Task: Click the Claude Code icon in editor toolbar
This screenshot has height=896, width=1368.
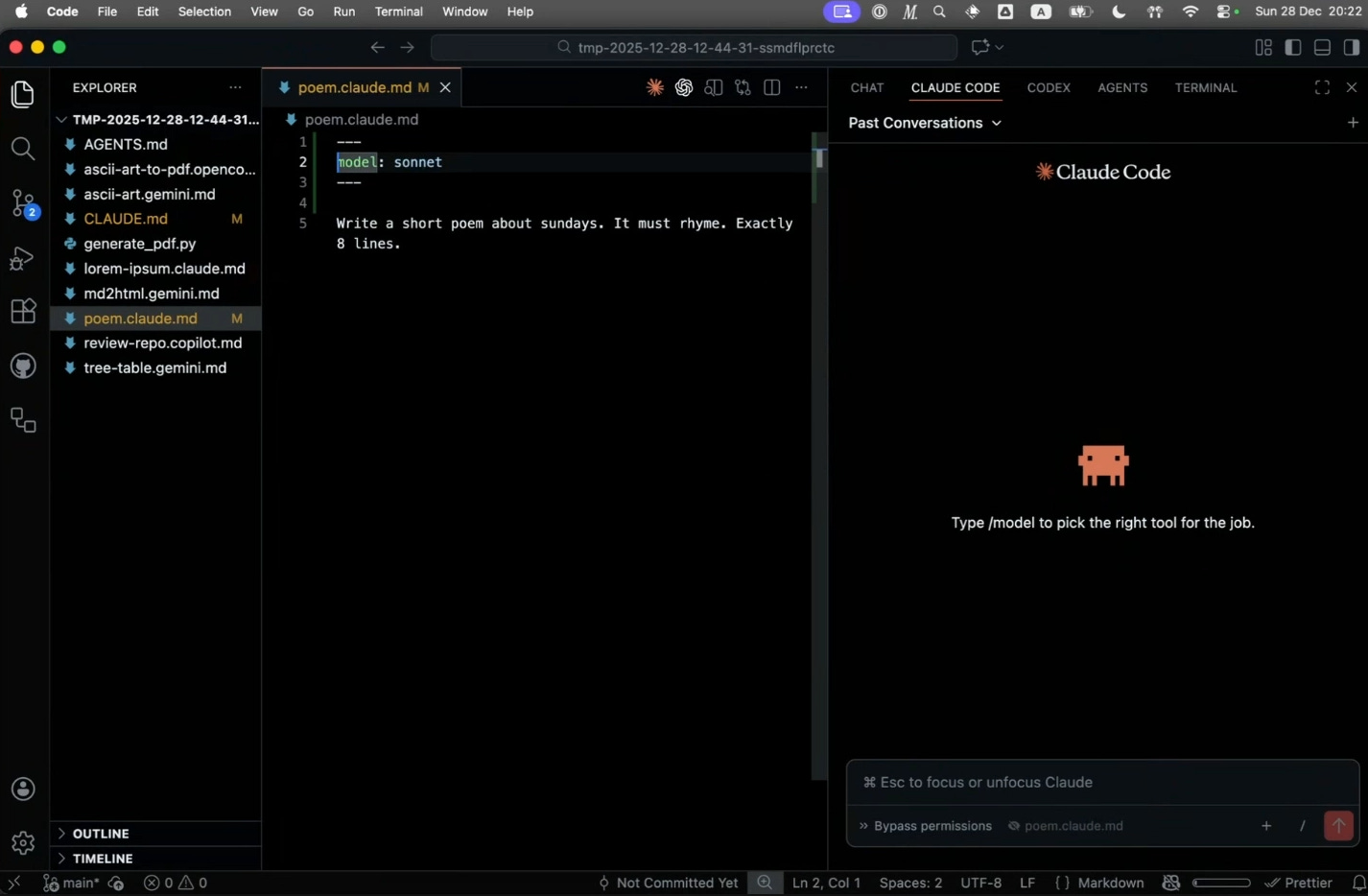Action: [x=654, y=87]
